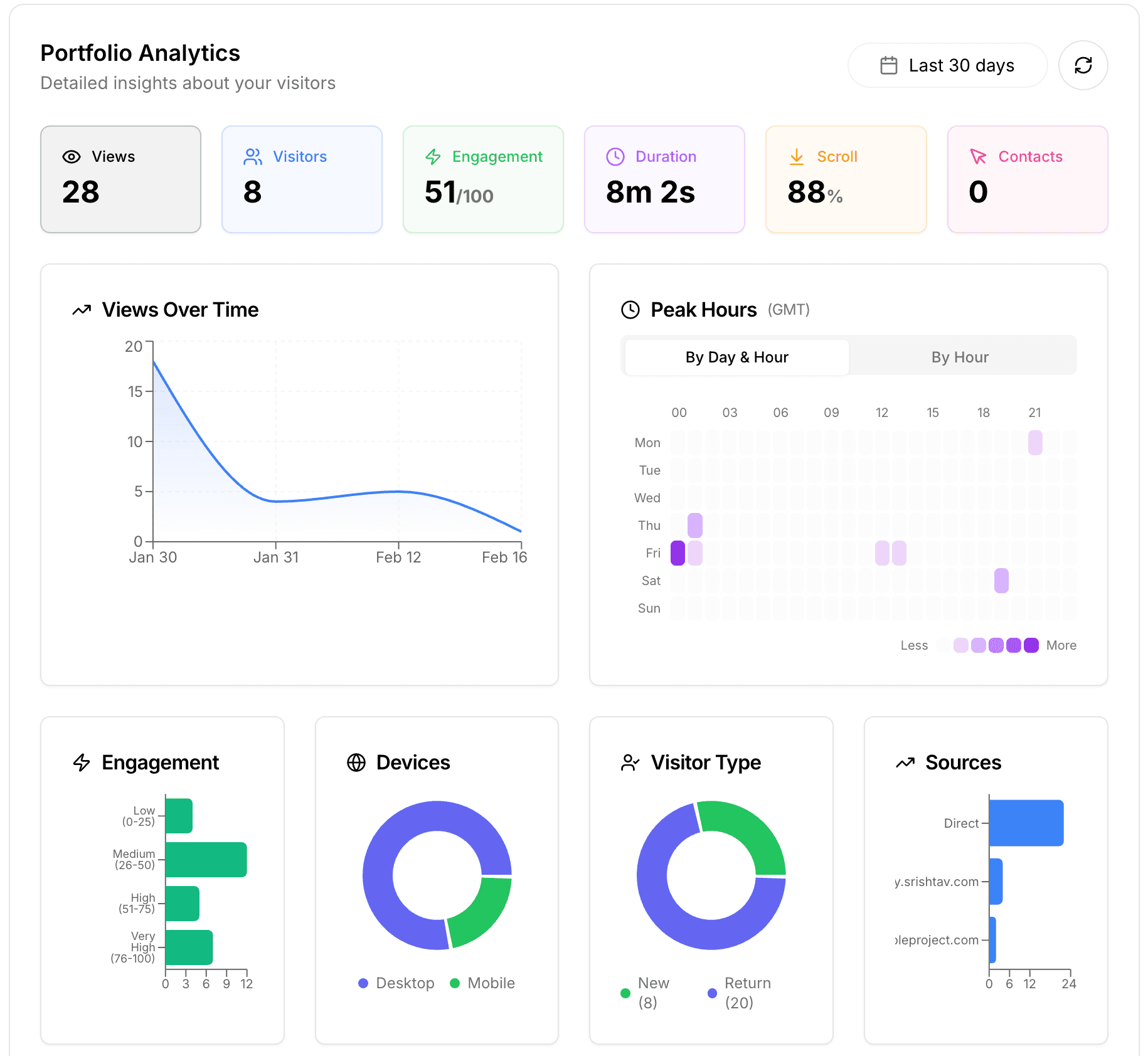Toggle the New (8) visitor legend
Viewport: 1148px width, 1056px height.
tap(645, 993)
